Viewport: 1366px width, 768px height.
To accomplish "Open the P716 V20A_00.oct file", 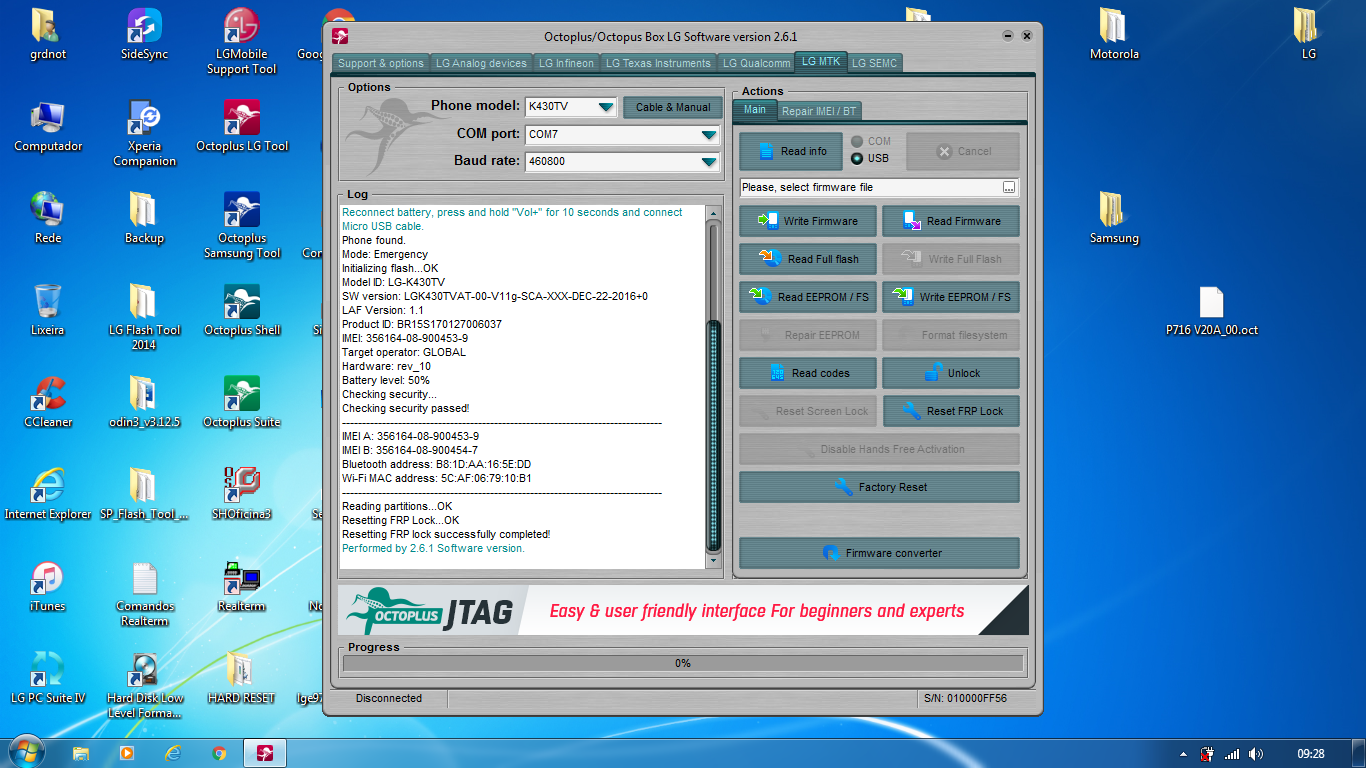I will (x=1211, y=311).
